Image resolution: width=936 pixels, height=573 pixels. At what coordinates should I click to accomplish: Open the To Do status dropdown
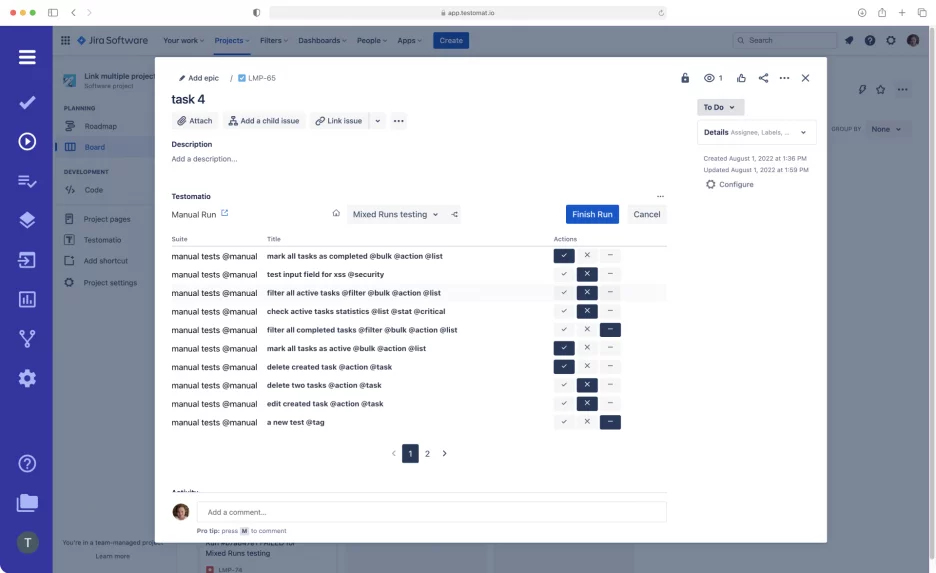721,107
